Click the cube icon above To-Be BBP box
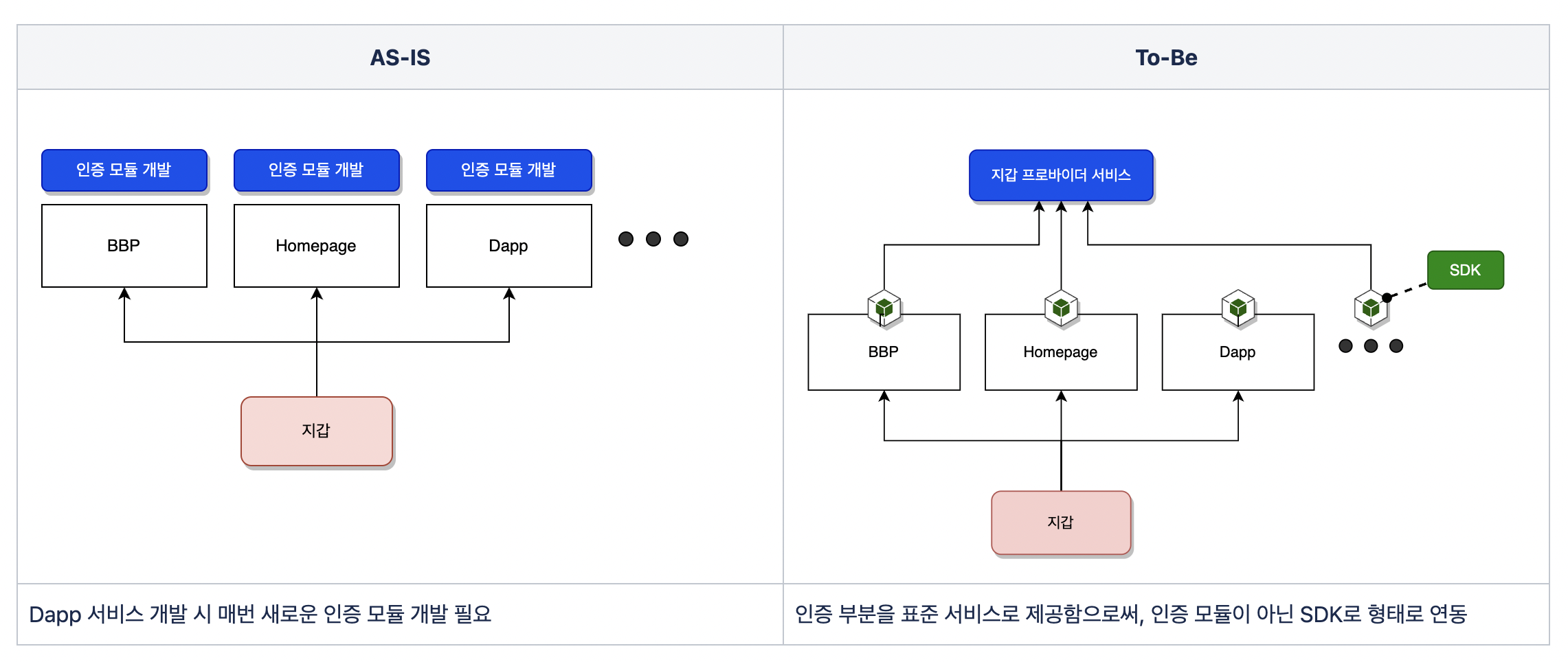The height and width of the screenshot is (662, 1568). coord(884,308)
